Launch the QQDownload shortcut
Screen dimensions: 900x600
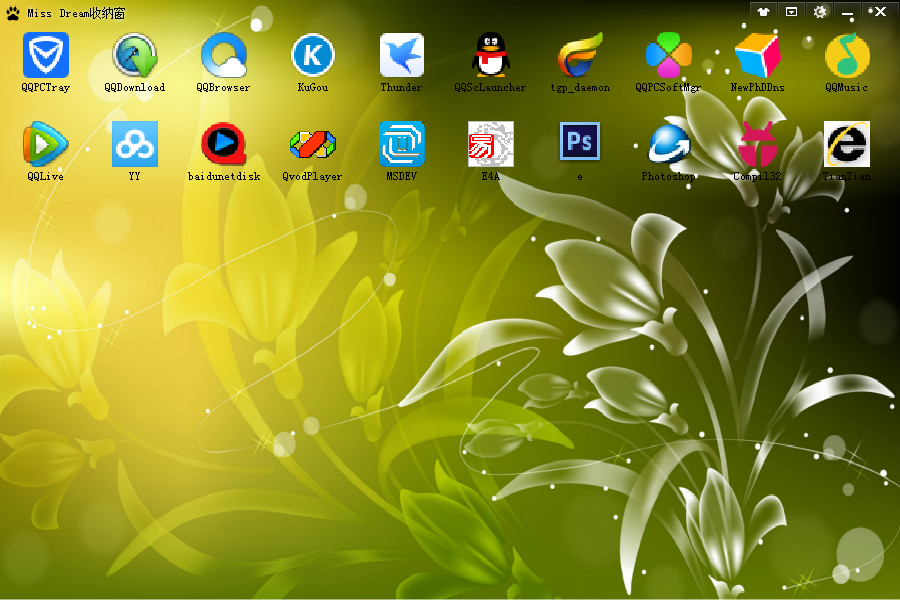pos(135,55)
